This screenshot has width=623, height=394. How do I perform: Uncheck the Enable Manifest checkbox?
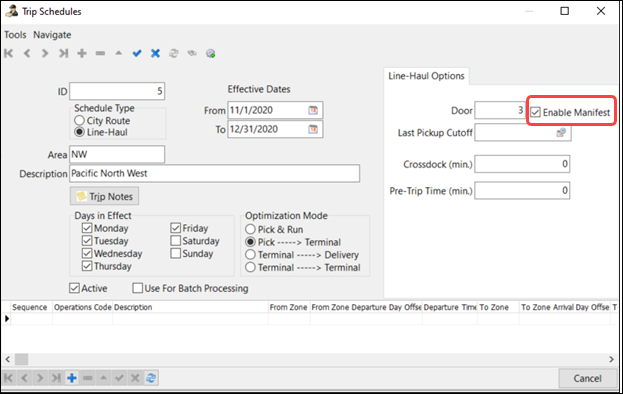pyautogui.click(x=535, y=112)
